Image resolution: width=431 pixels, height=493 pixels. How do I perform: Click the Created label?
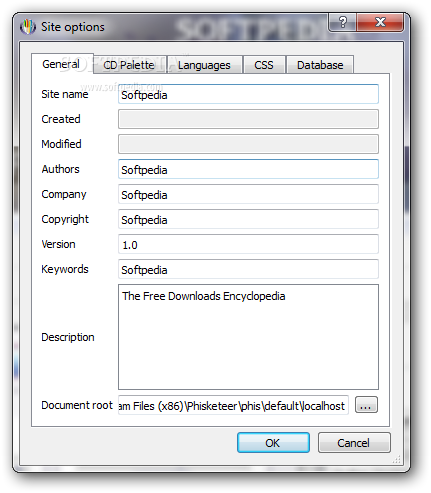(x=61, y=119)
